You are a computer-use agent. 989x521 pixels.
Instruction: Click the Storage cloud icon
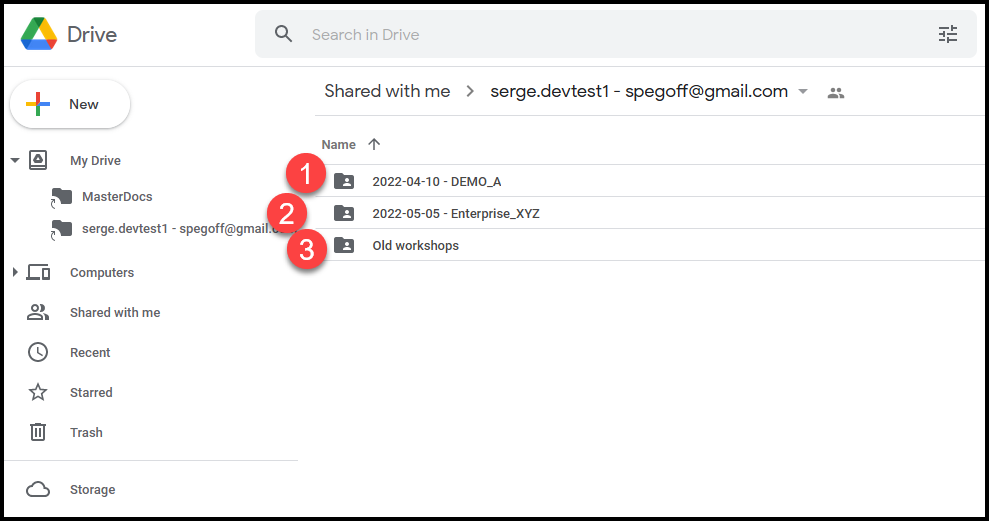point(38,489)
